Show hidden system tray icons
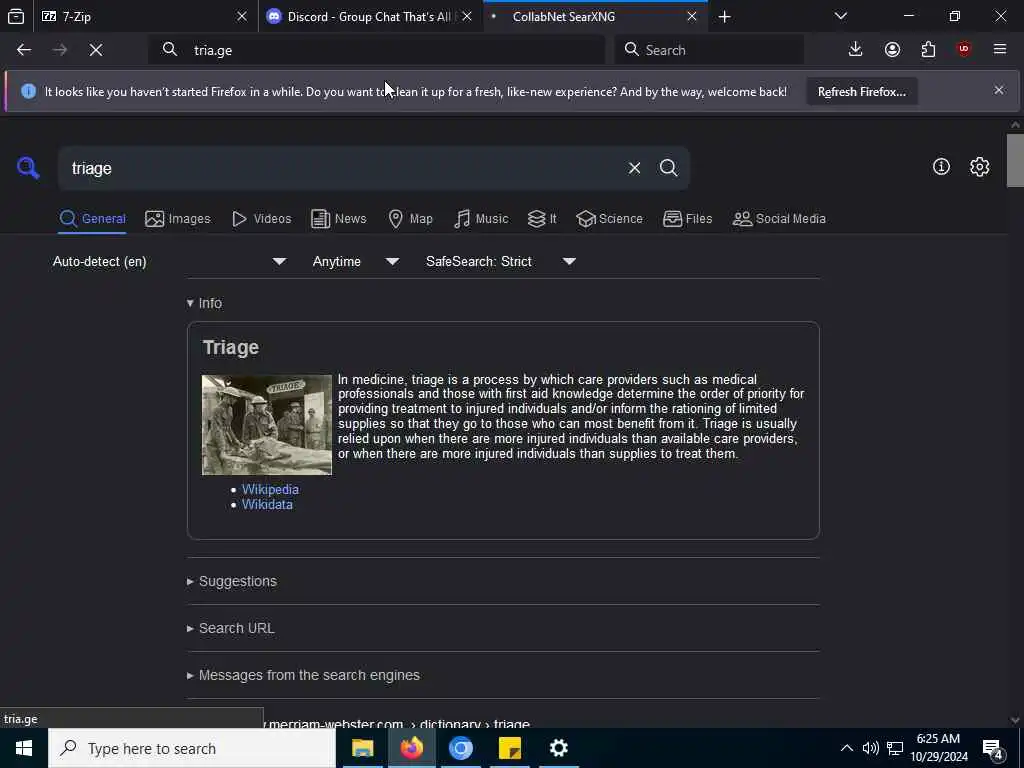This screenshot has width=1024, height=768. (x=846, y=748)
